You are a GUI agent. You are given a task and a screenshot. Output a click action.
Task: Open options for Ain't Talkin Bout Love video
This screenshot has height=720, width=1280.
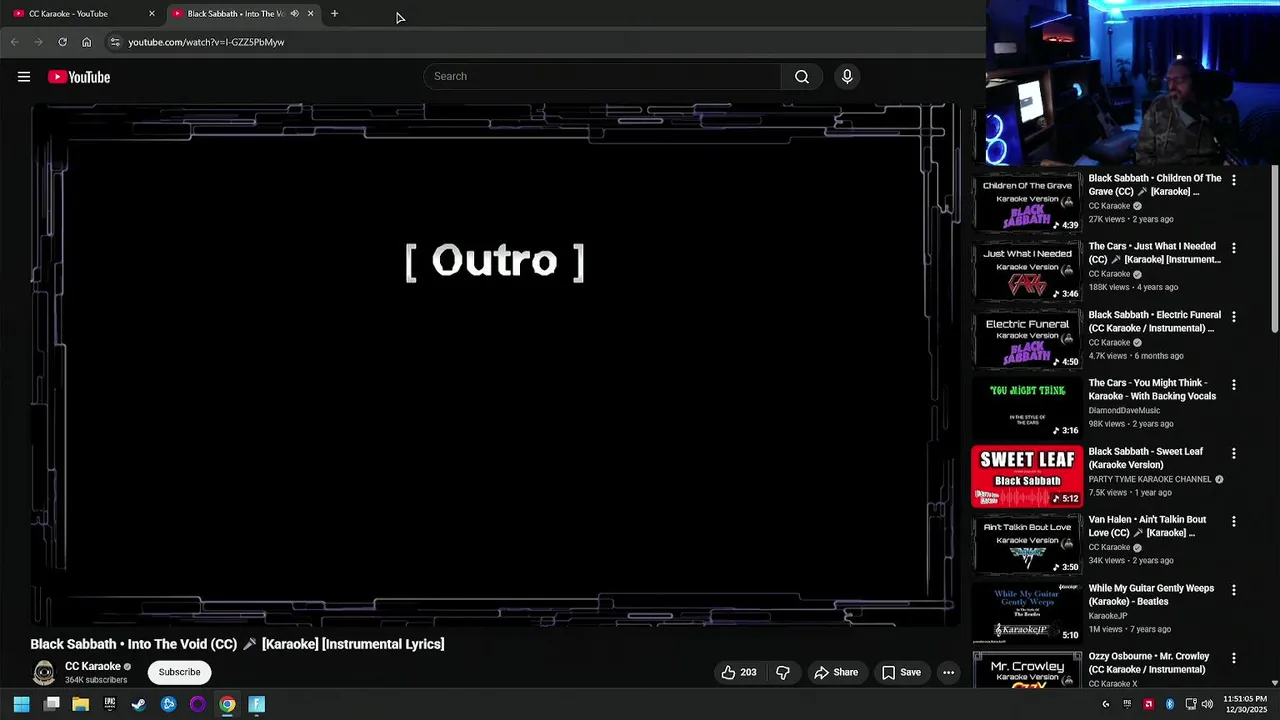click(1233, 522)
